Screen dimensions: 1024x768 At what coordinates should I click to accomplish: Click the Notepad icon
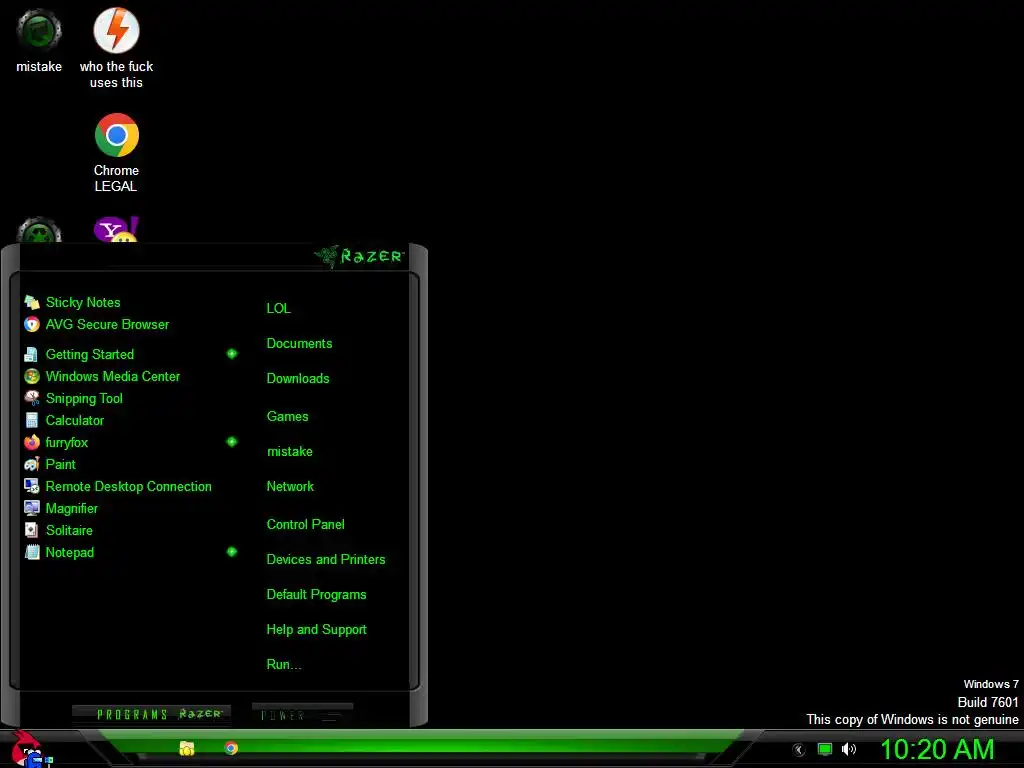click(x=32, y=552)
